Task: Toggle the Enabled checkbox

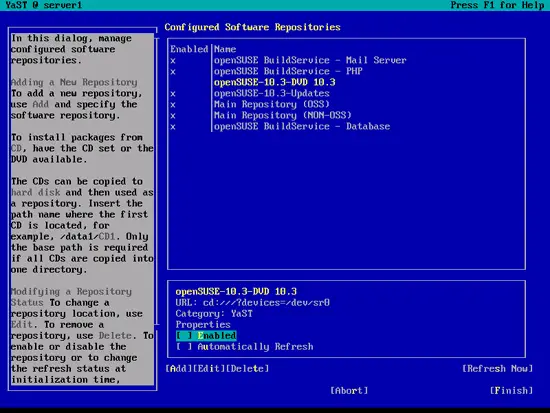Action: 206,336
